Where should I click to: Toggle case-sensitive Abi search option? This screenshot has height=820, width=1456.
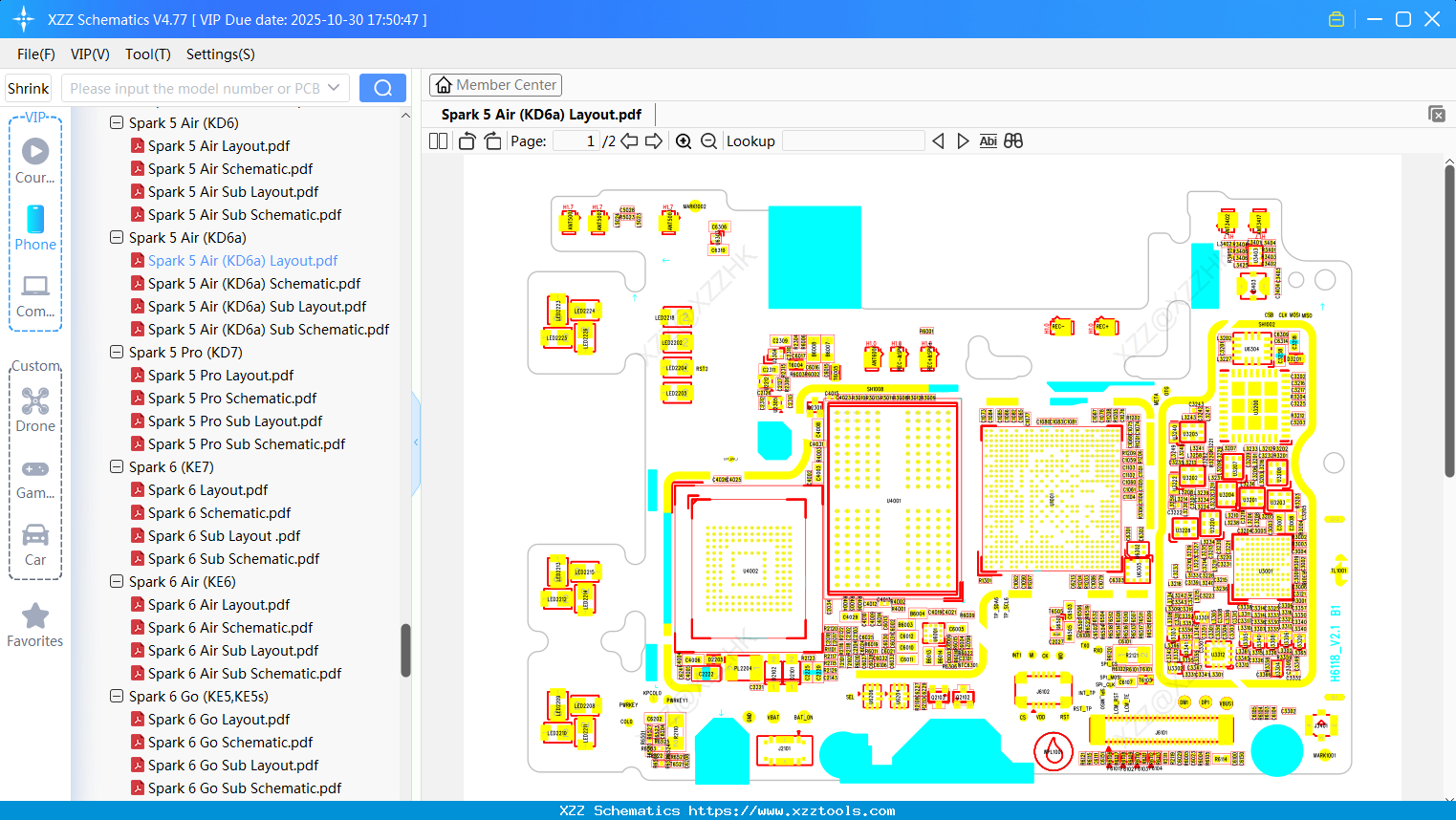[988, 140]
